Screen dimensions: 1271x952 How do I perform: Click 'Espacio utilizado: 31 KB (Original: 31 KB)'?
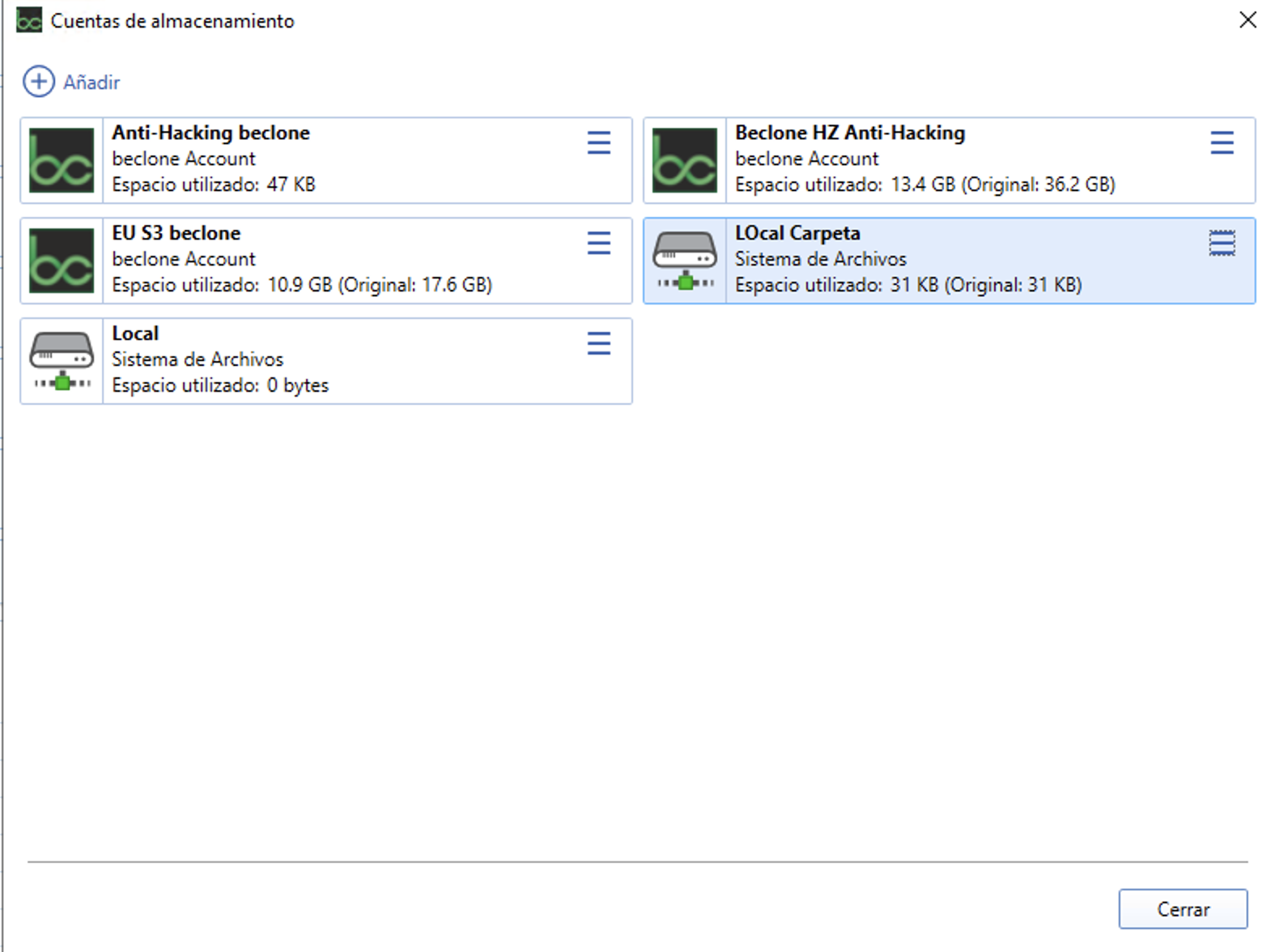908,285
